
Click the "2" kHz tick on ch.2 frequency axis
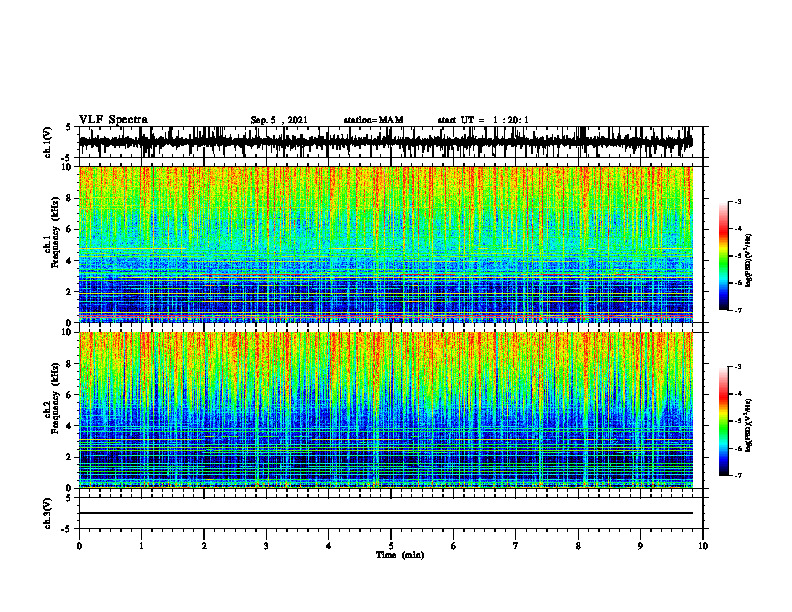tap(71, 457)
